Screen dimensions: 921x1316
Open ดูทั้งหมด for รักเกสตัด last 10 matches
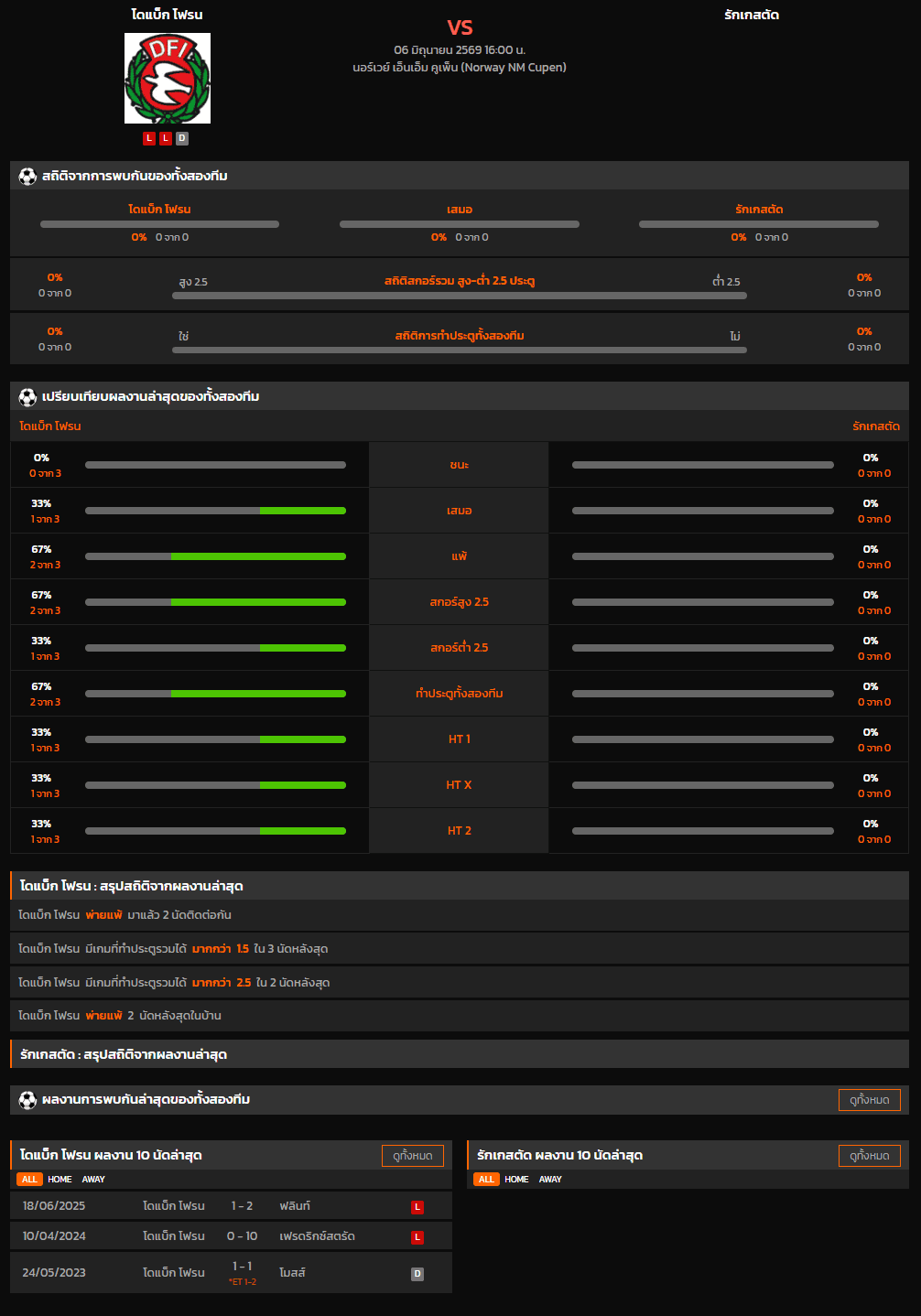870,1156
